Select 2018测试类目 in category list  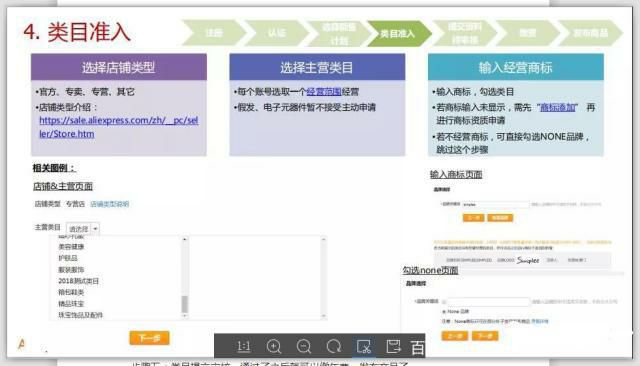(x=78, y=281)
